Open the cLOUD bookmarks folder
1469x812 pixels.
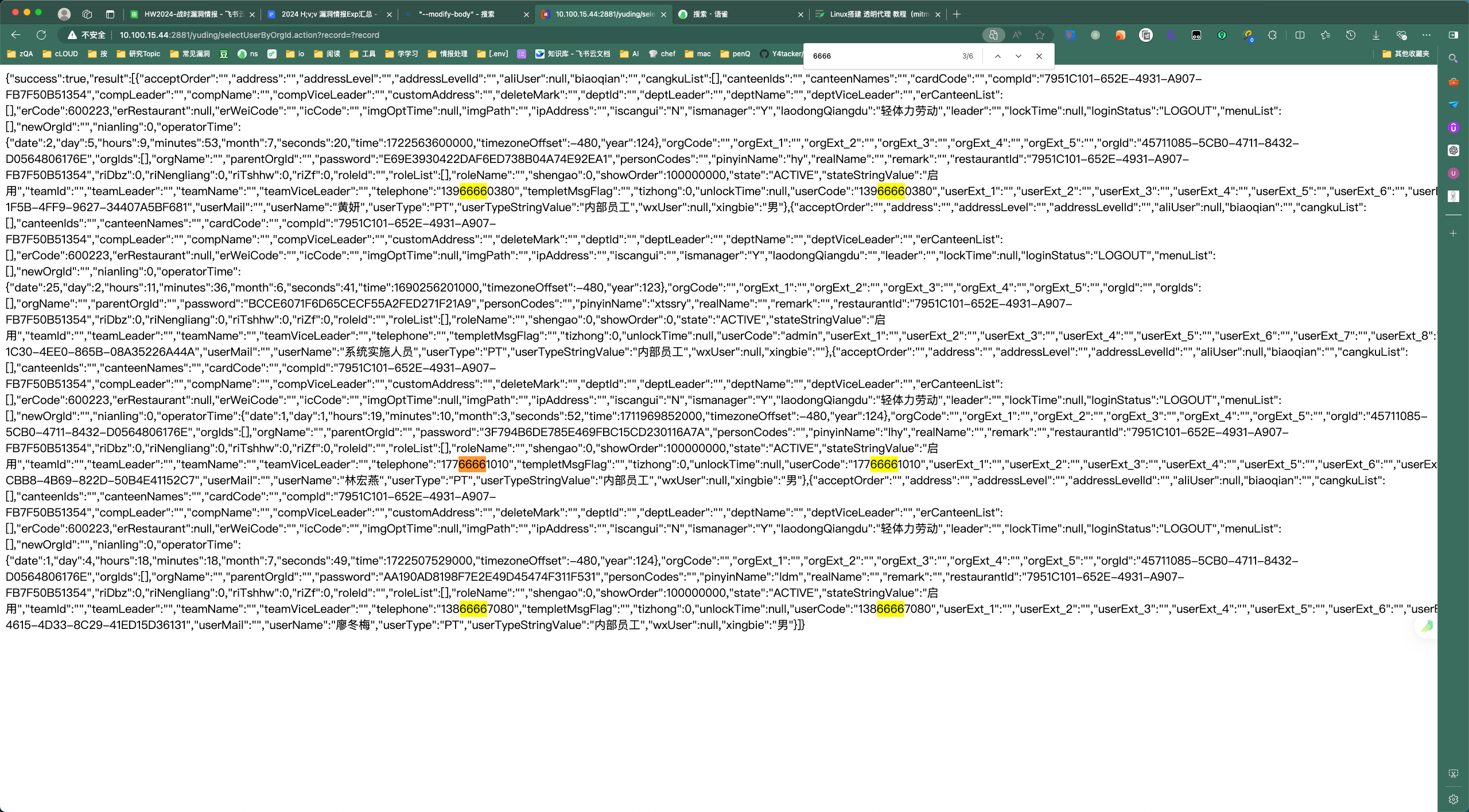point(60,54)
